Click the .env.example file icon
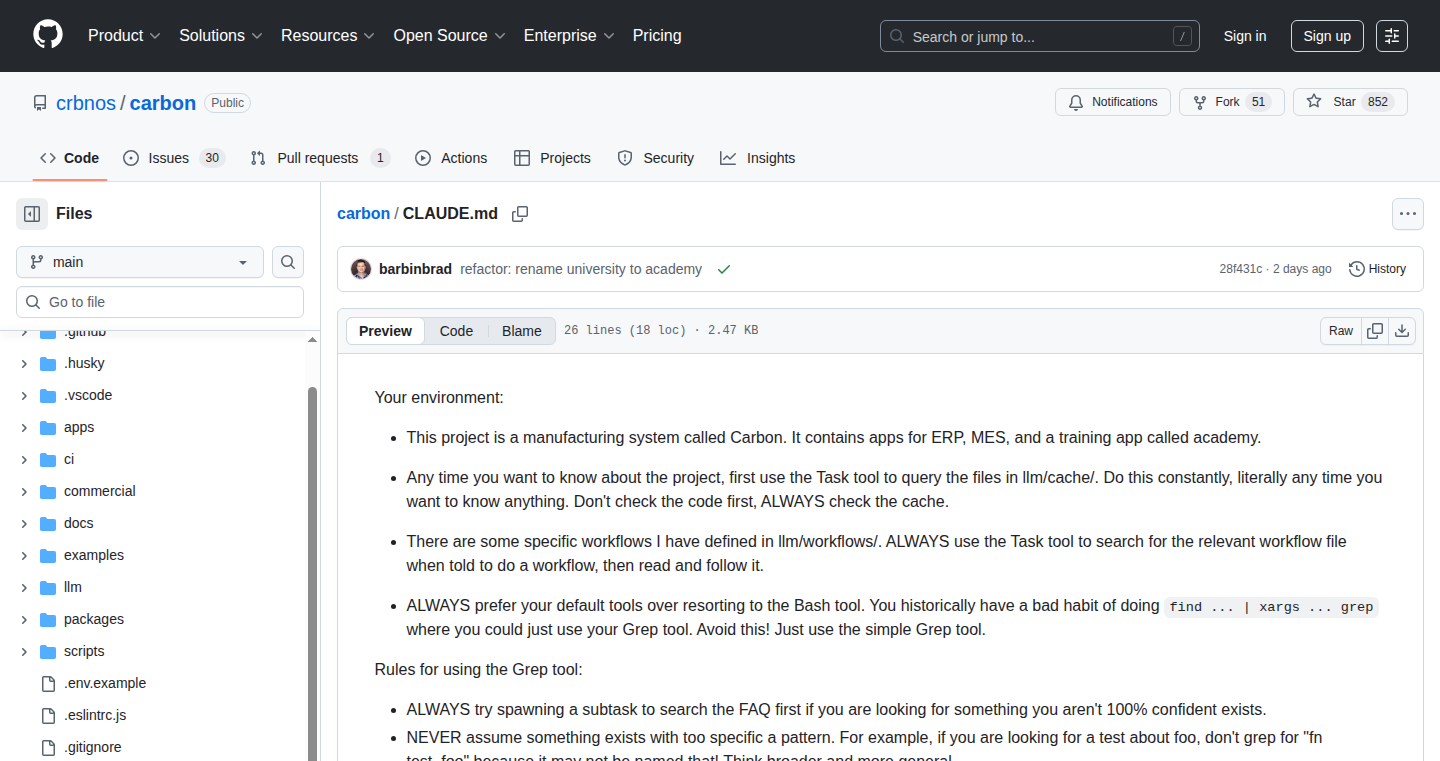Viewport: 1440px width, 761px height. [48, 683]
